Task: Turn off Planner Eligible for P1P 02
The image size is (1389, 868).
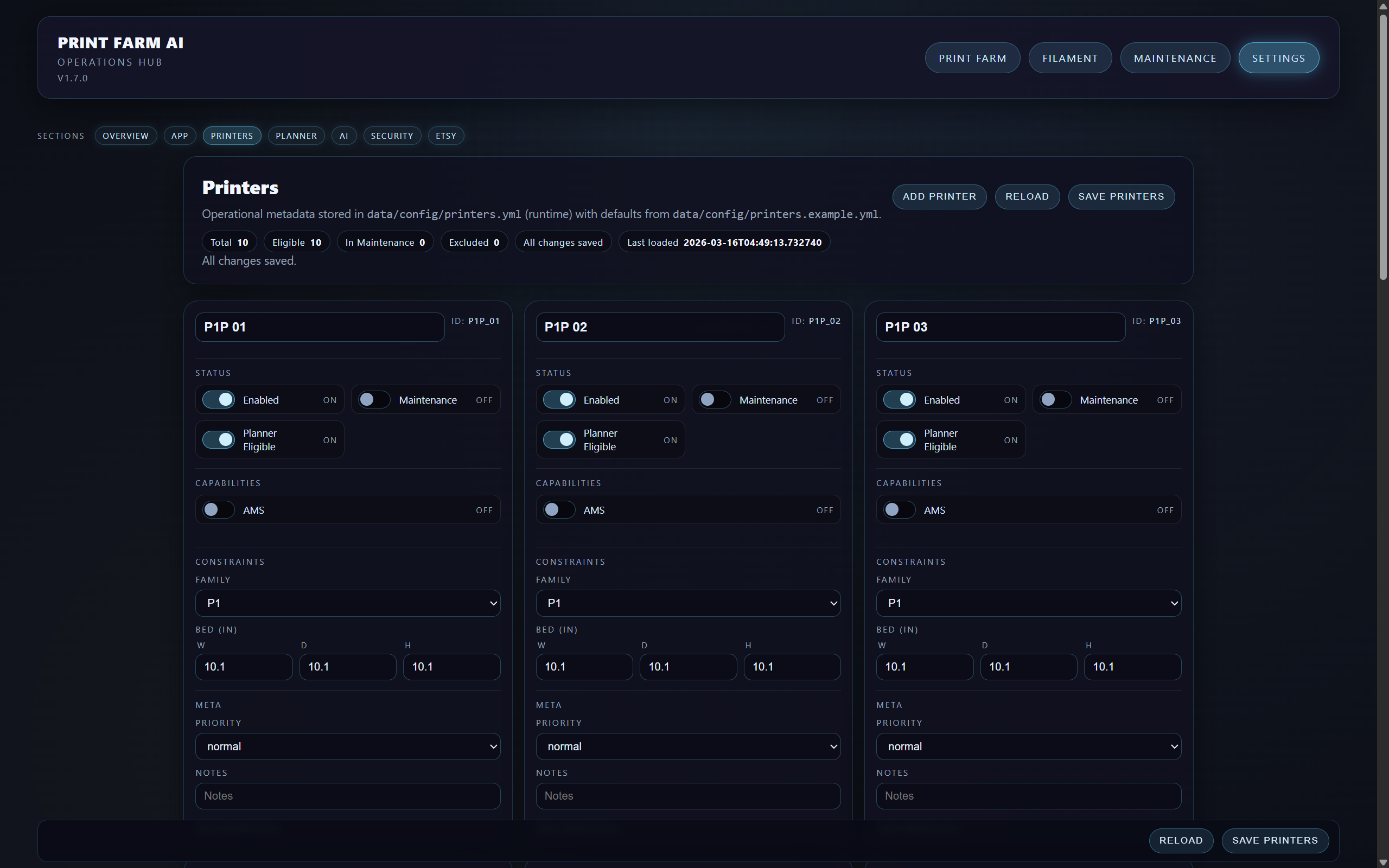Action: 559,439
